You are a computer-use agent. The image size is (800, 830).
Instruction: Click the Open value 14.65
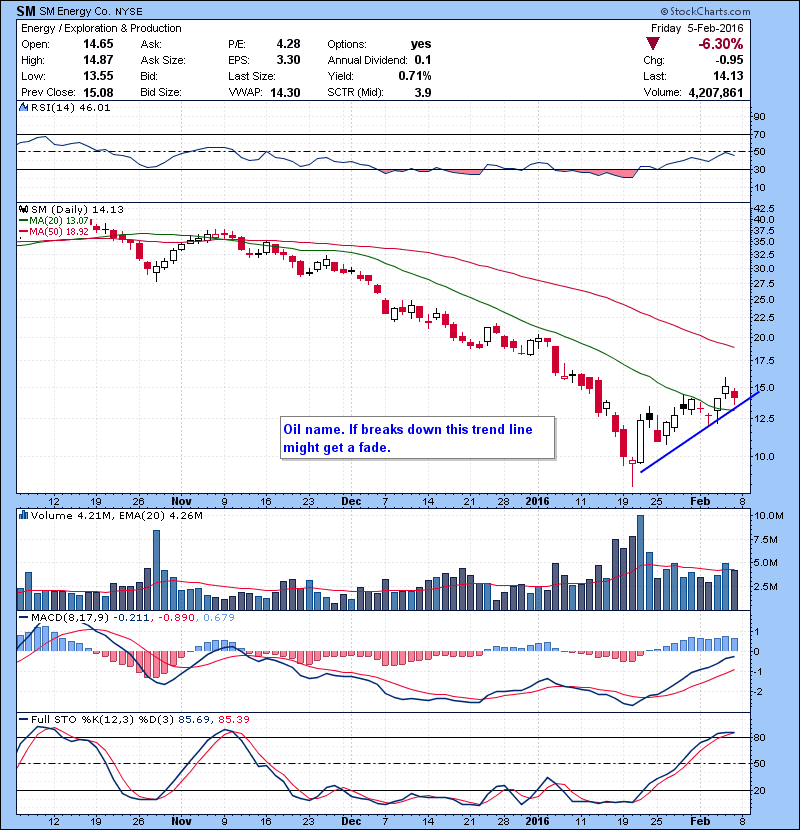point(98,44)
